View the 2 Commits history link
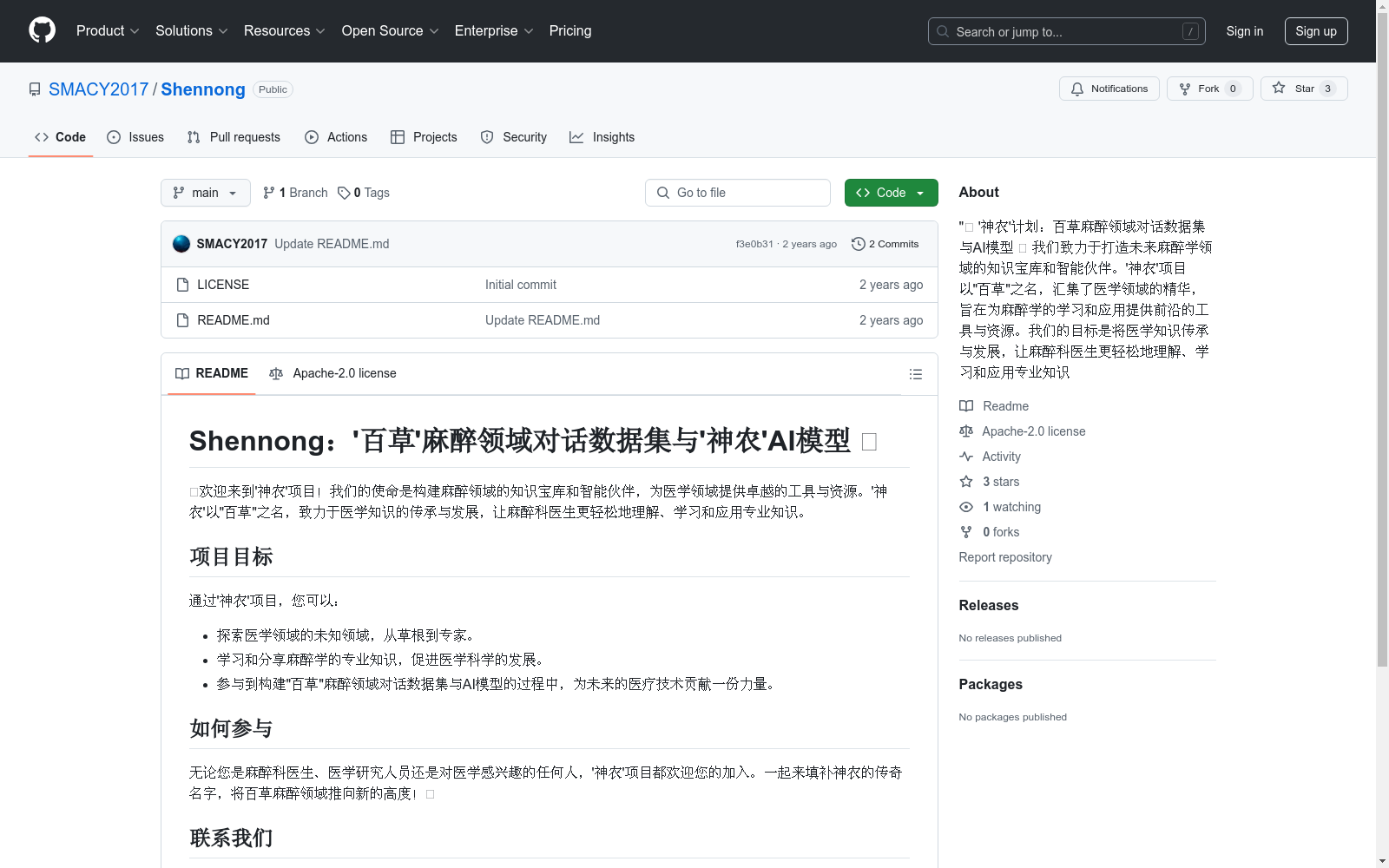Viewport: 1389px width, 868px height. [885, 244]
